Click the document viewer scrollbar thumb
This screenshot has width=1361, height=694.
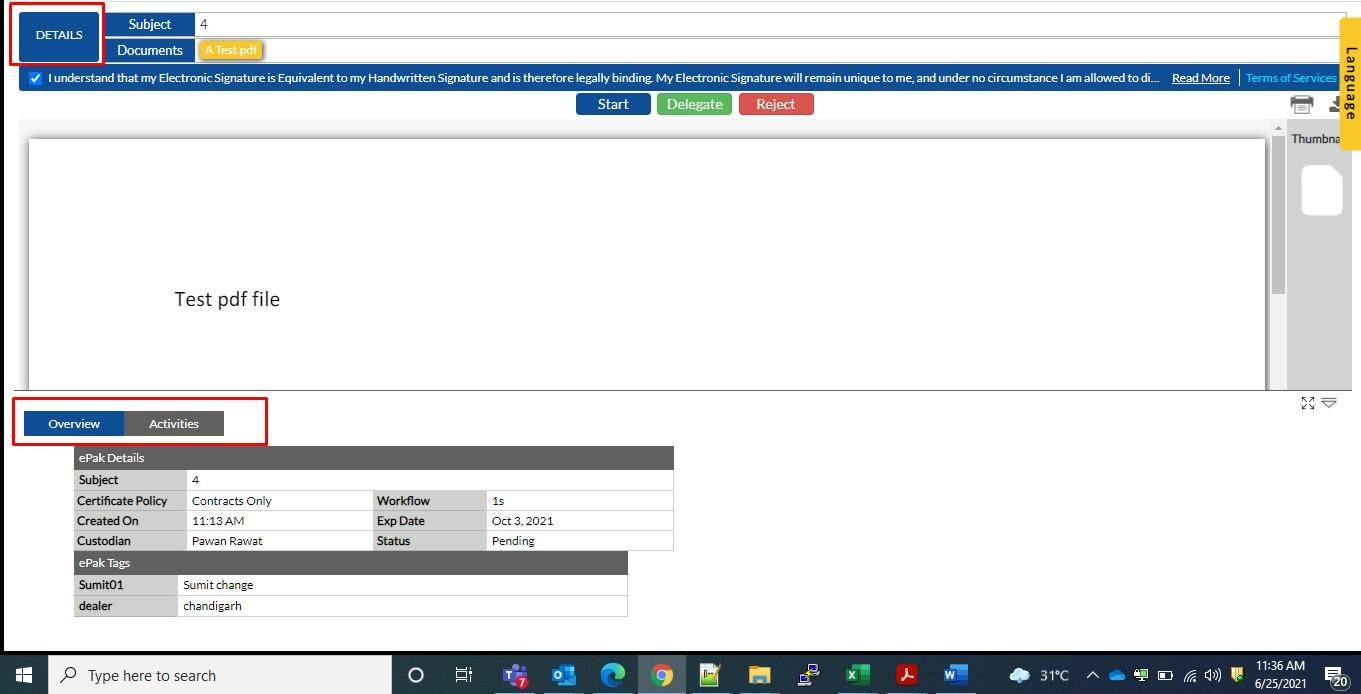click(1278, 215)
